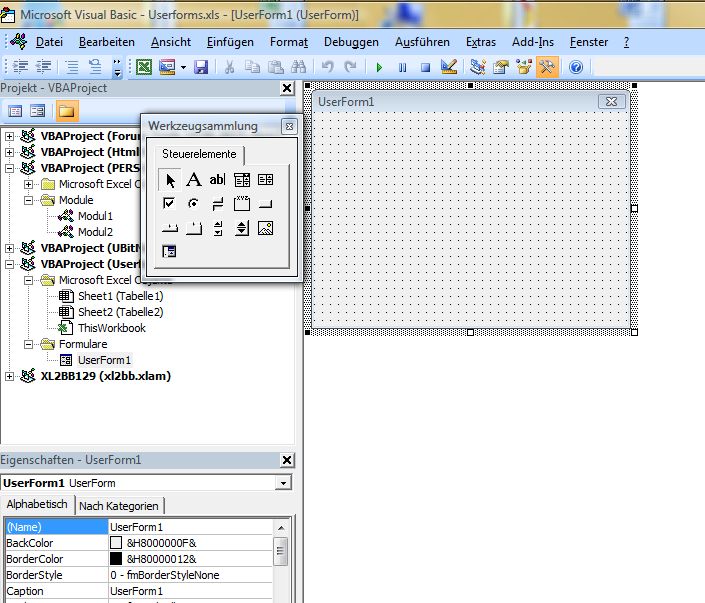Open the Einfügen menu

230,42
